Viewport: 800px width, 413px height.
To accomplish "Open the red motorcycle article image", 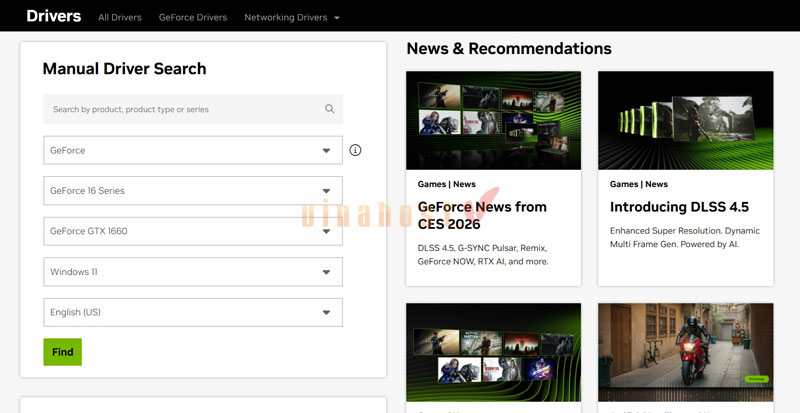I will (x=686, y=352).
